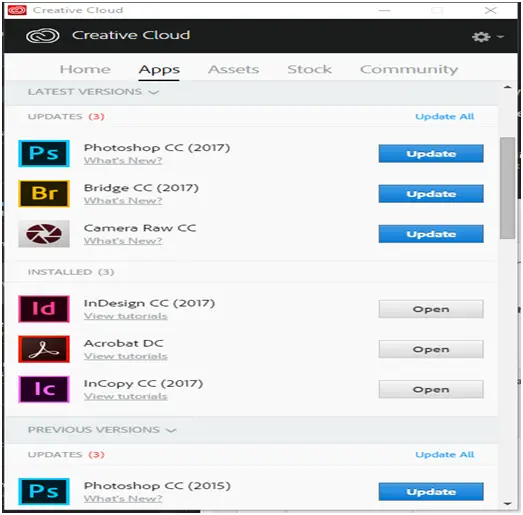Open the Community tab
523x515 pixels.
coord(409,69)
